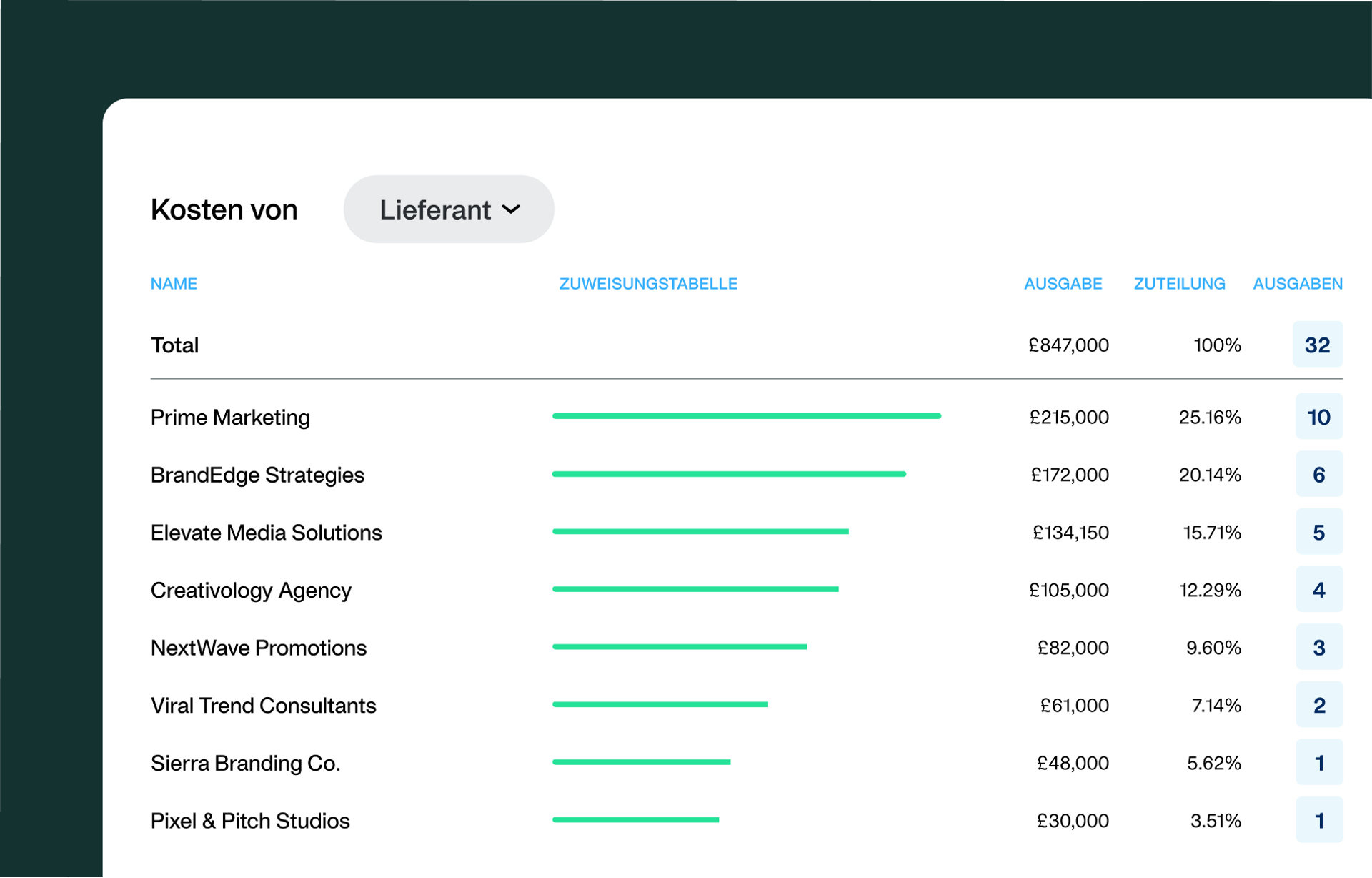Click the AUSGABEN column header

coord(1298,284)
